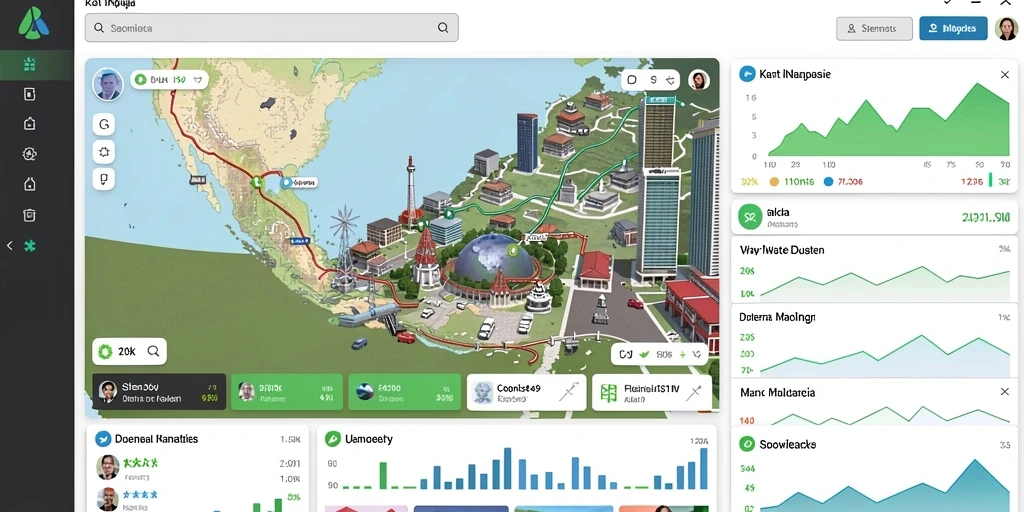Go to the home icon in sidebar
The width and height of the screenshot is (1024, 512).
tap(29, 123)
